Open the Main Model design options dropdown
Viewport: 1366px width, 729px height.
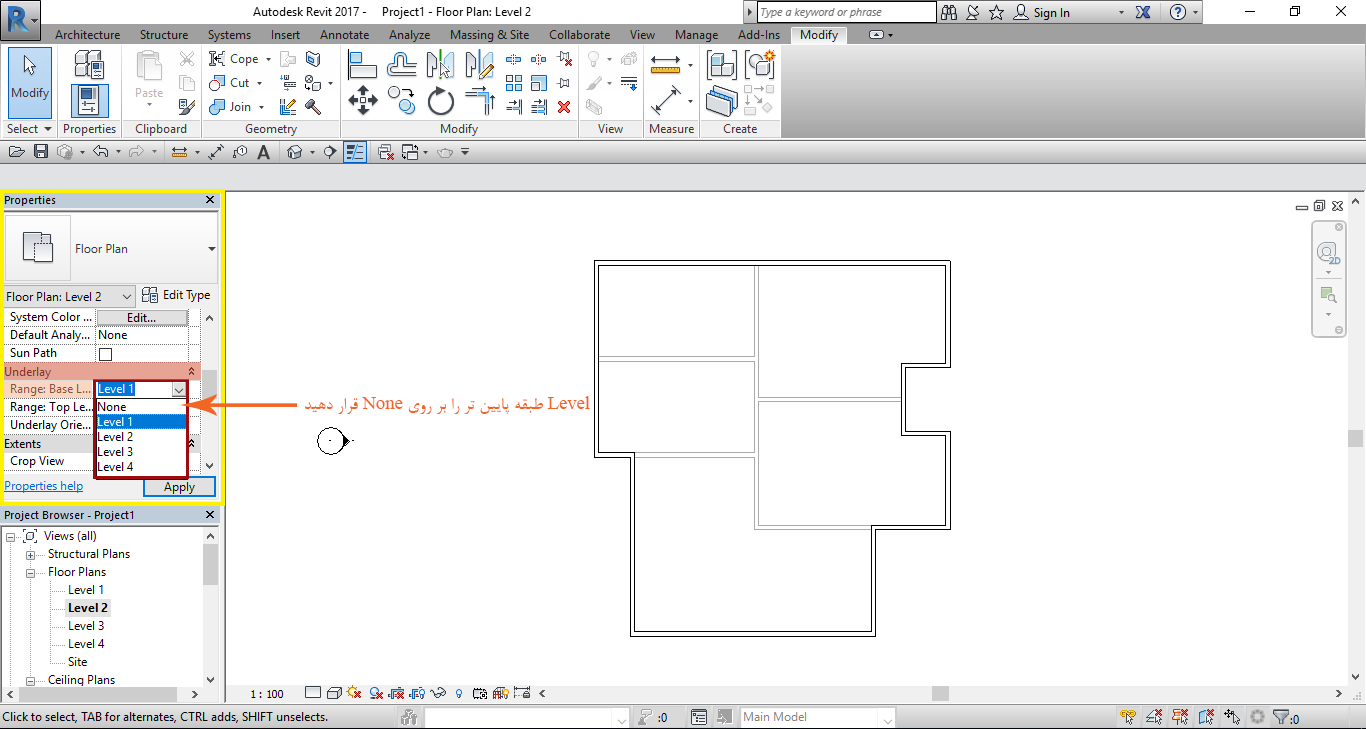[x=818, y=717]
